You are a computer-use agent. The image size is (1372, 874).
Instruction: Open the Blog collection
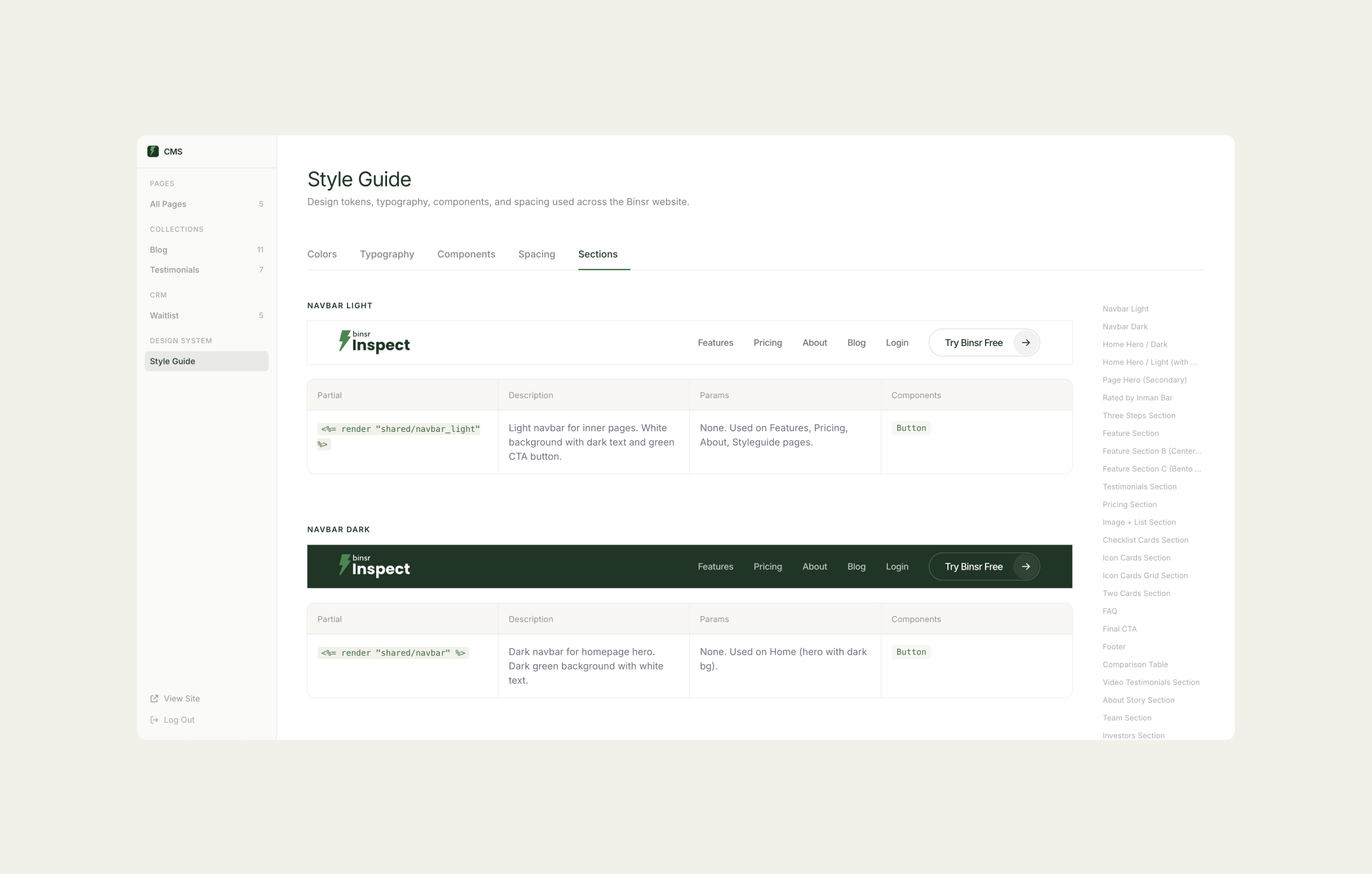[x=158, y=249]
